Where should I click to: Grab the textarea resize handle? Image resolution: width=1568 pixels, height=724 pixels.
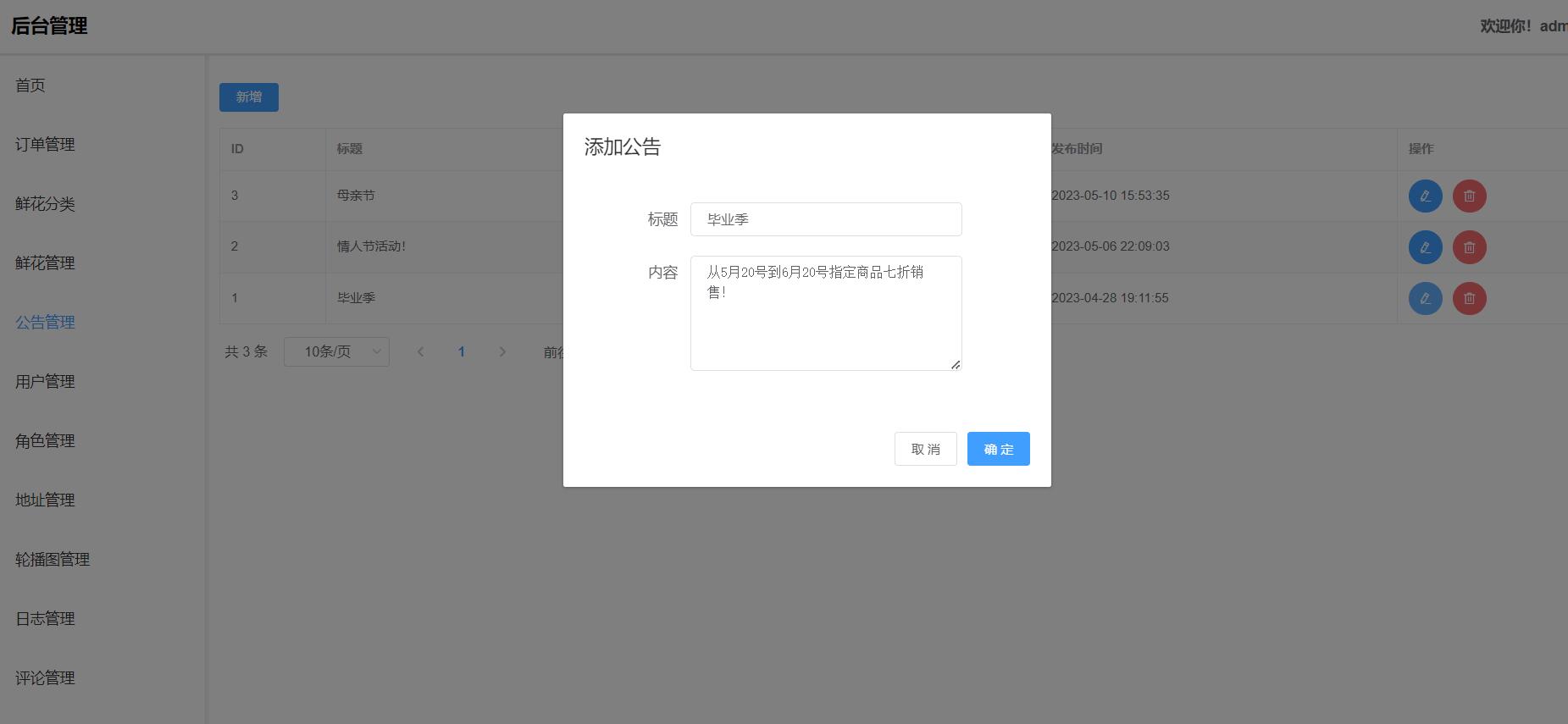(956, 365)
